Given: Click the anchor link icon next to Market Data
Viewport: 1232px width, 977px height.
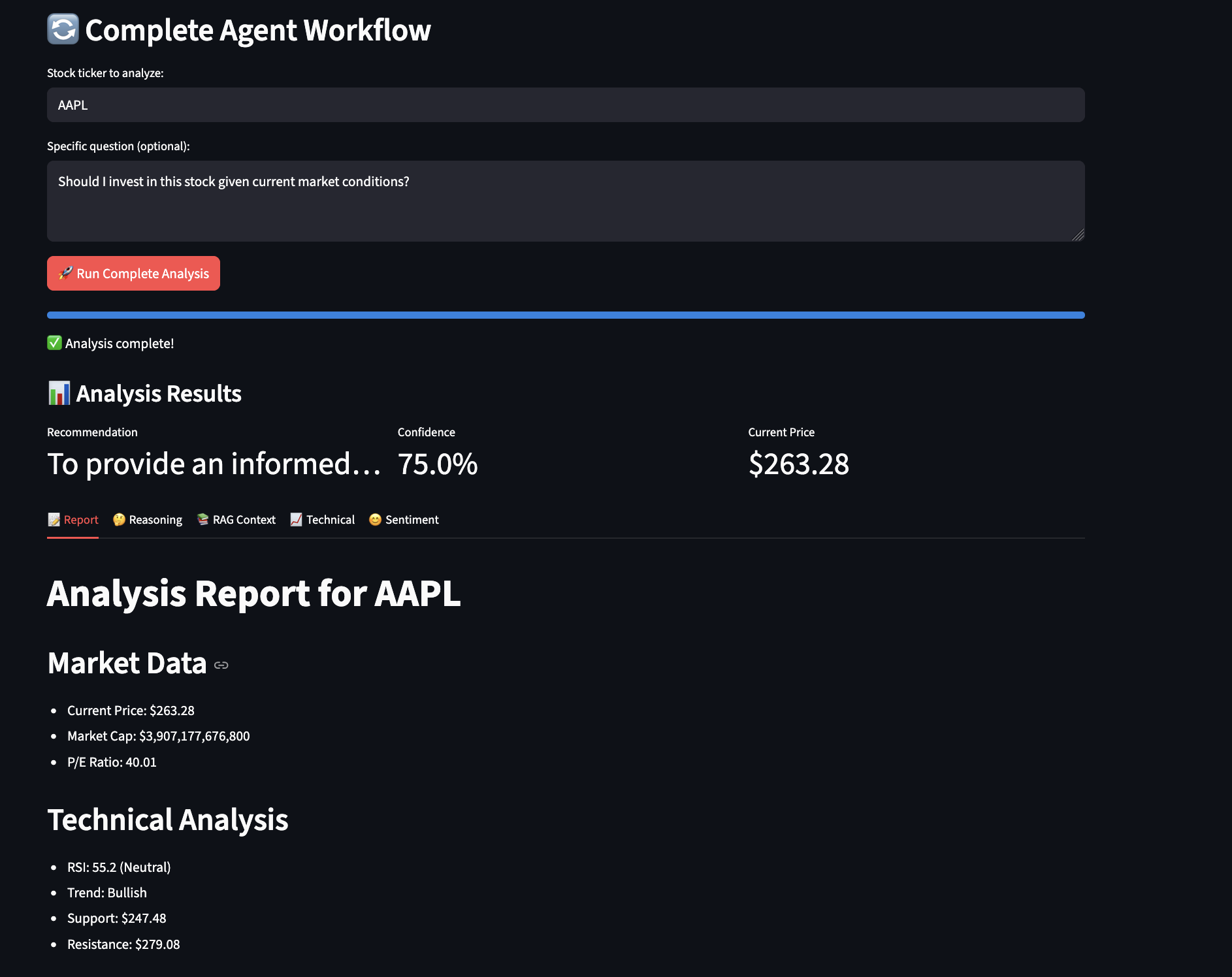Looking at the screenshot, I should tap(221, 665).
